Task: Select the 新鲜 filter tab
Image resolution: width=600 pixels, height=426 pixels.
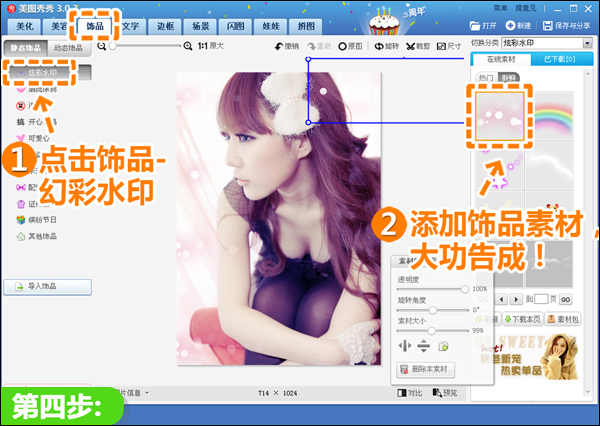Action: (x=509, y=78)
